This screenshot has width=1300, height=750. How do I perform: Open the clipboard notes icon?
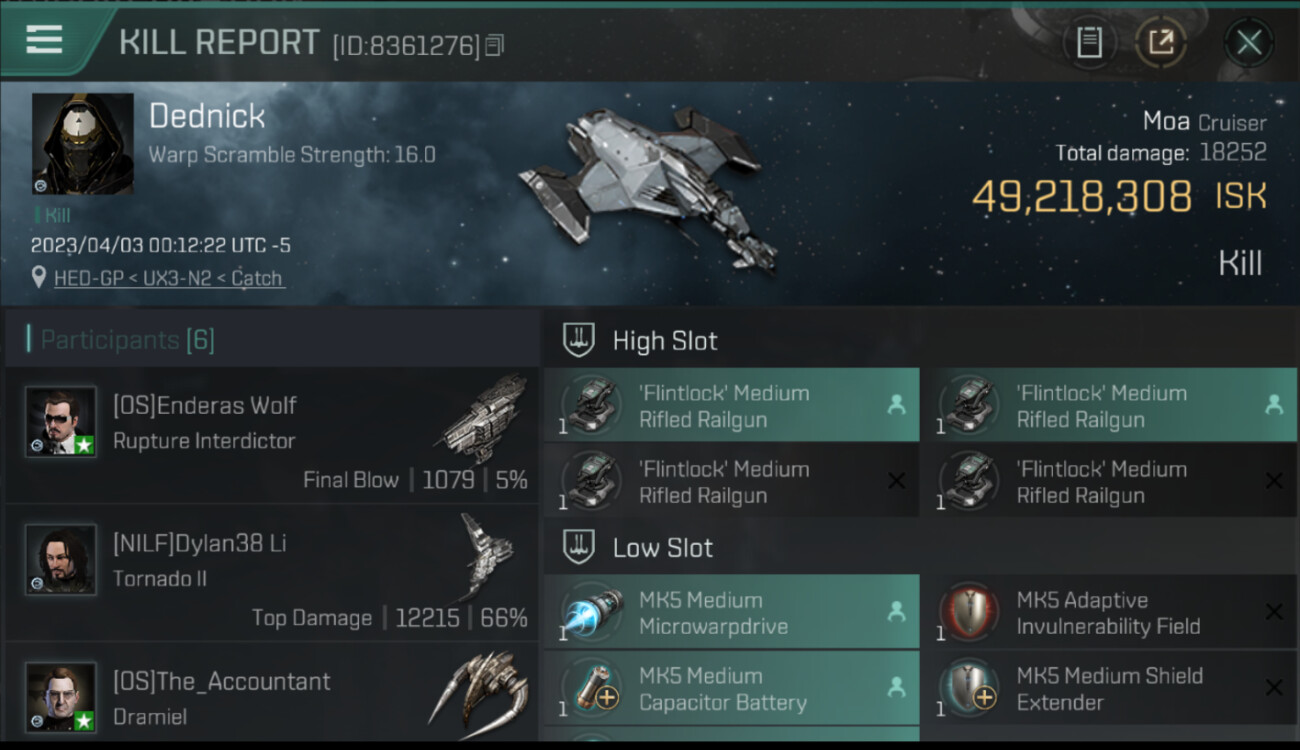tap(1089, 42)
